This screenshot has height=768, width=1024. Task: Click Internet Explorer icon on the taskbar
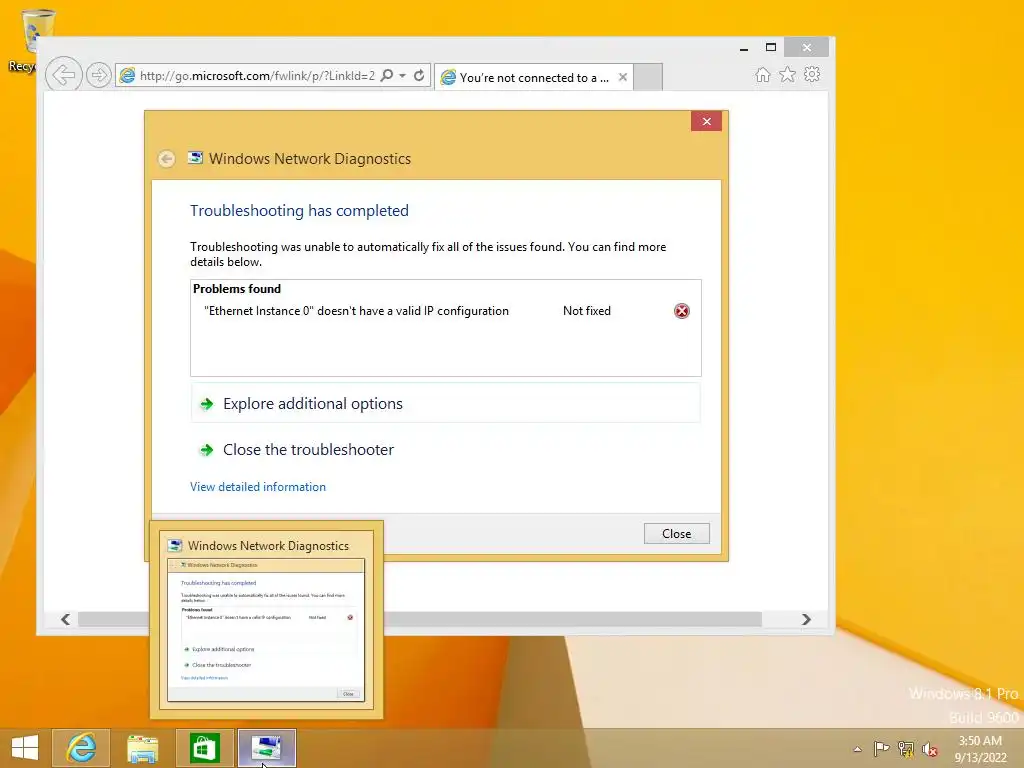(81, 748)
